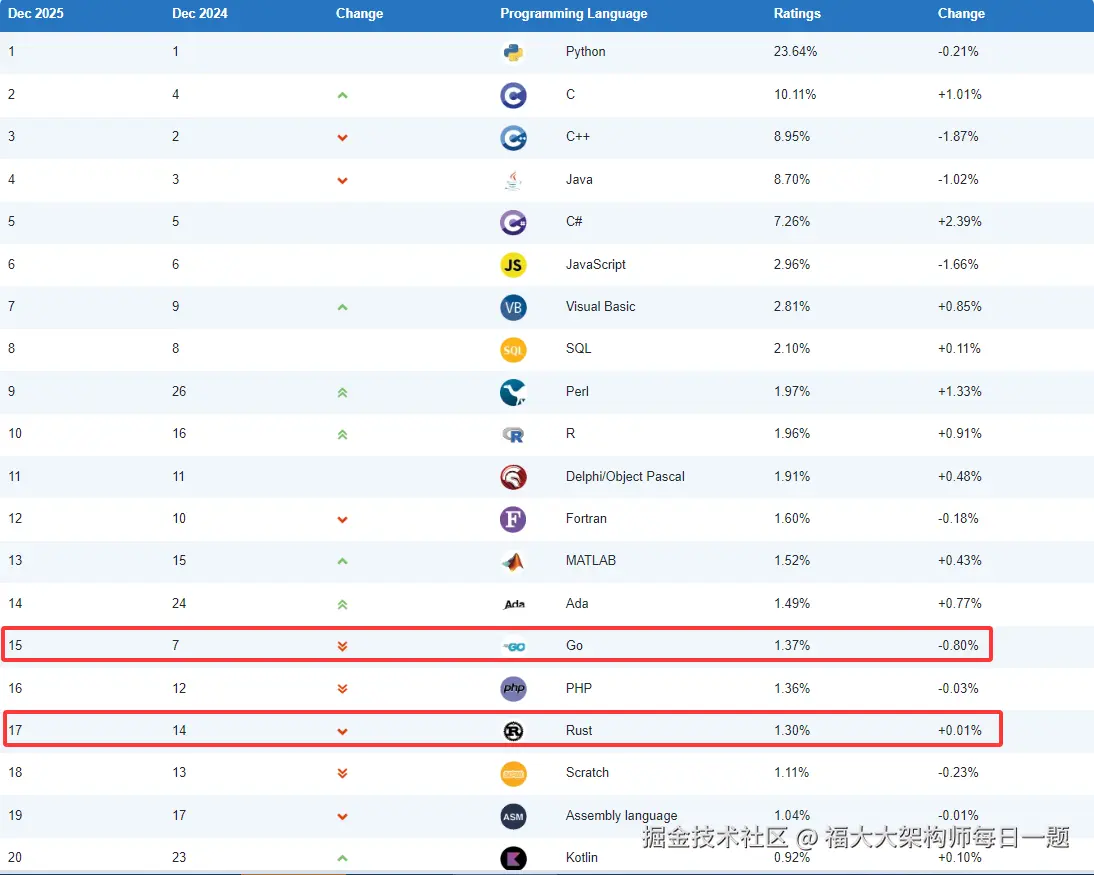Click the double down arrow in Go row
The width and height of the screenshot is (1094, 875).
[x=342, y=647]
